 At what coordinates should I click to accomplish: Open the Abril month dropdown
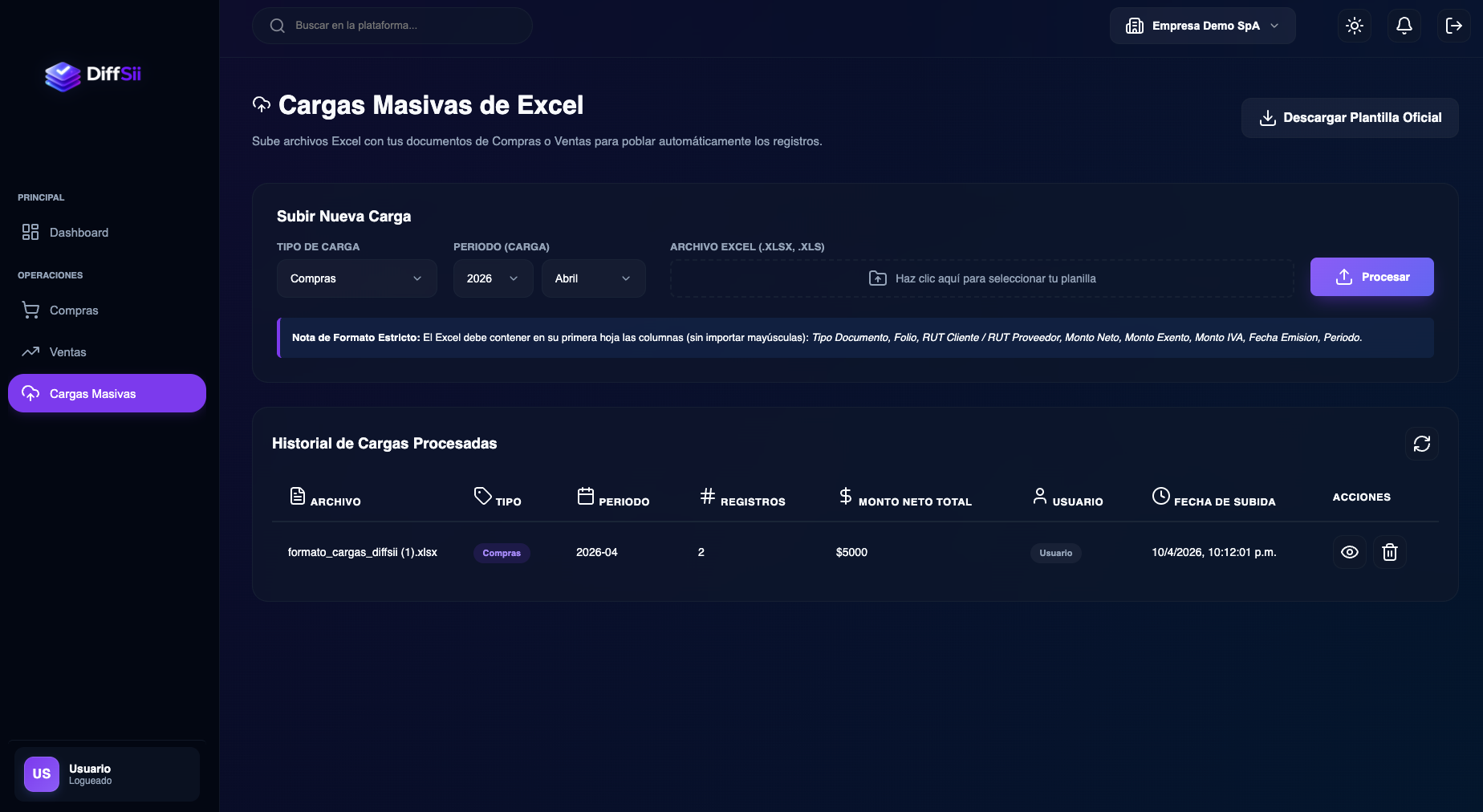pos(593,278)
